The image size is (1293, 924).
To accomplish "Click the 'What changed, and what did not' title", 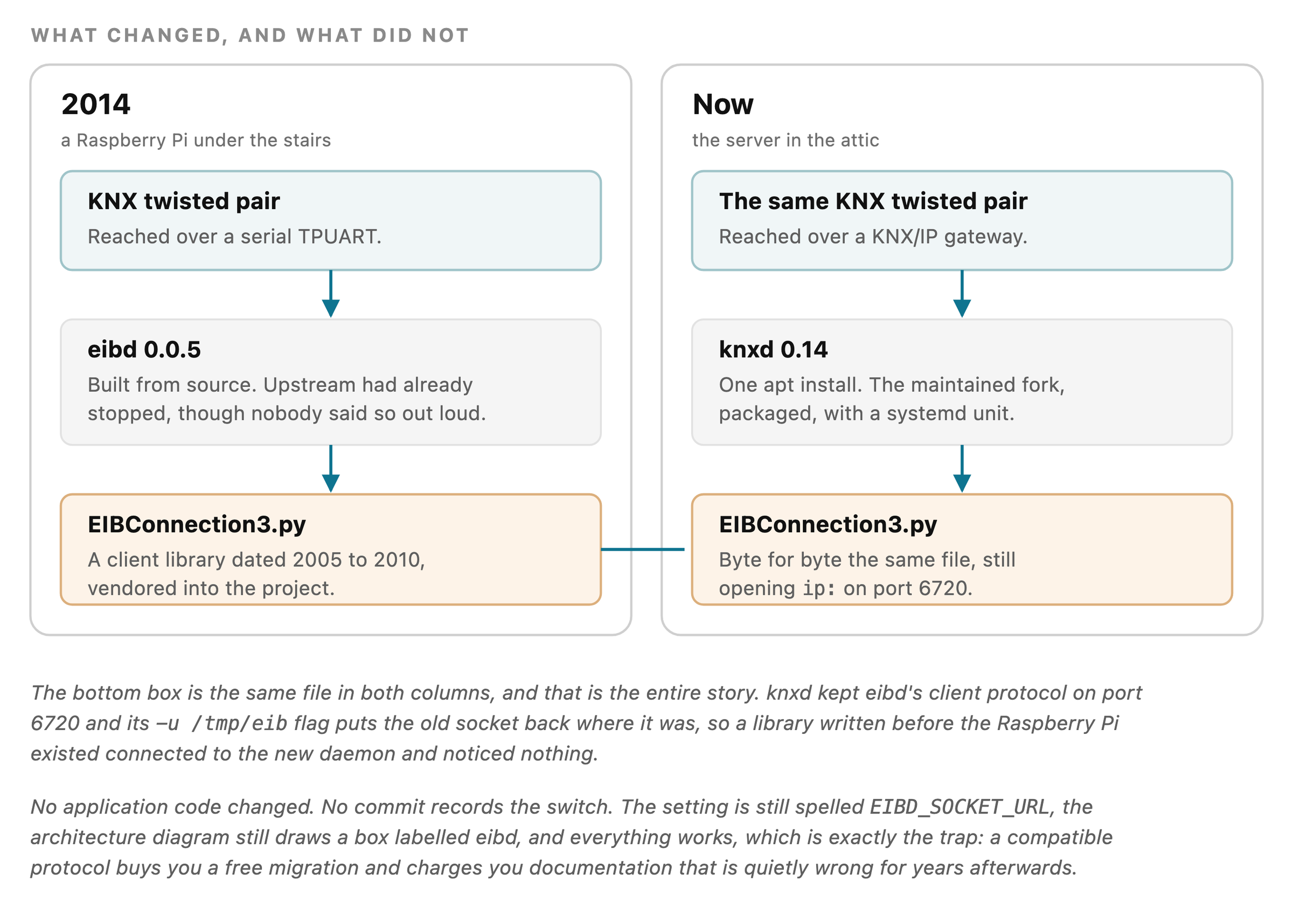I will 250,35.
